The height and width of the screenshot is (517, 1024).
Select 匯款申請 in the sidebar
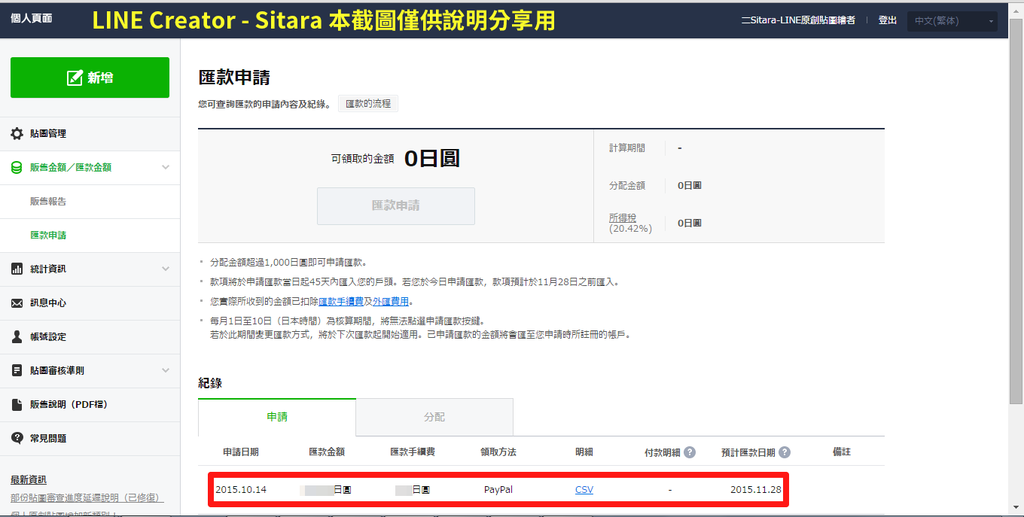(48, 235)
